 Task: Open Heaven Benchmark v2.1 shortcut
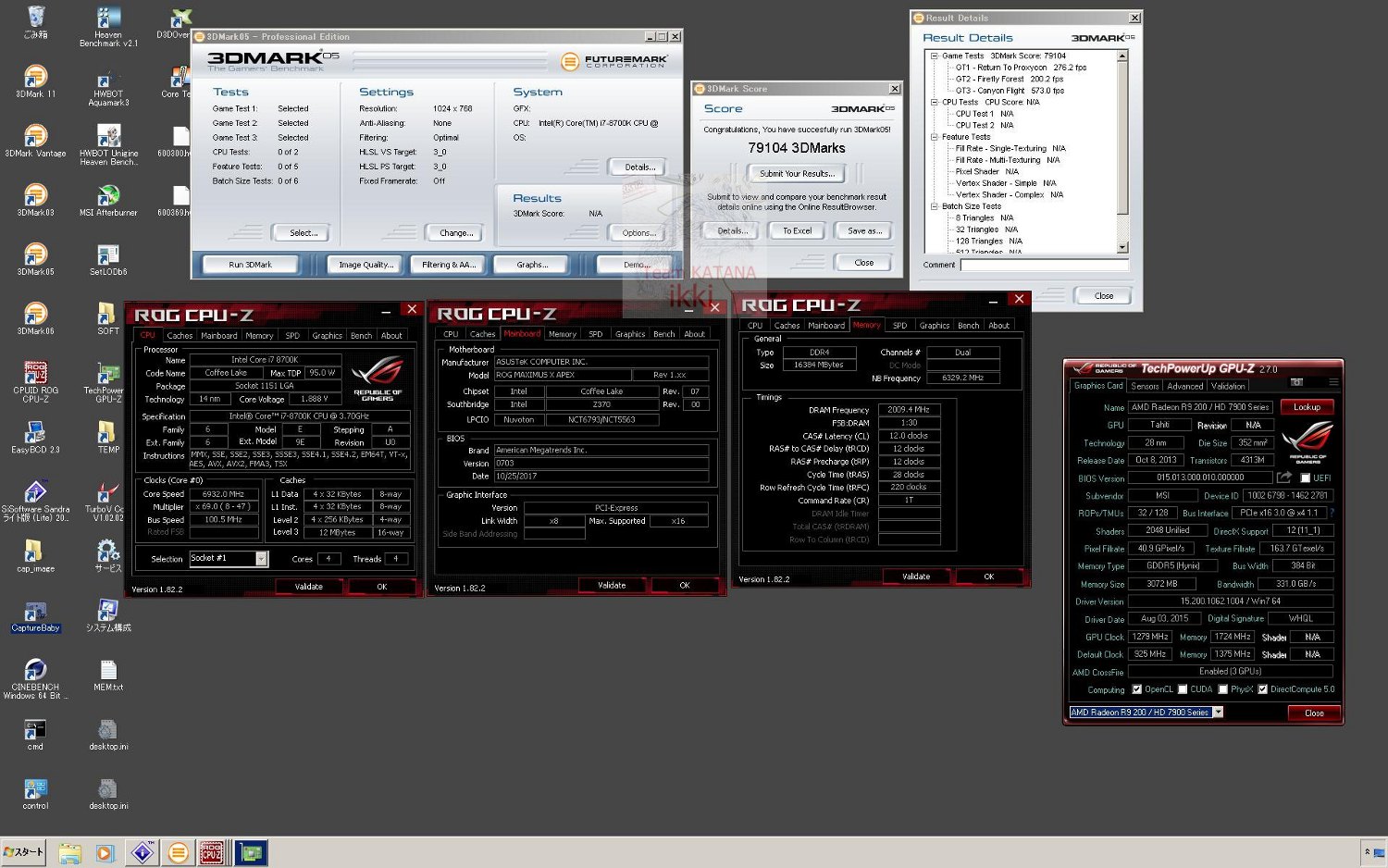tap(108, 27)
